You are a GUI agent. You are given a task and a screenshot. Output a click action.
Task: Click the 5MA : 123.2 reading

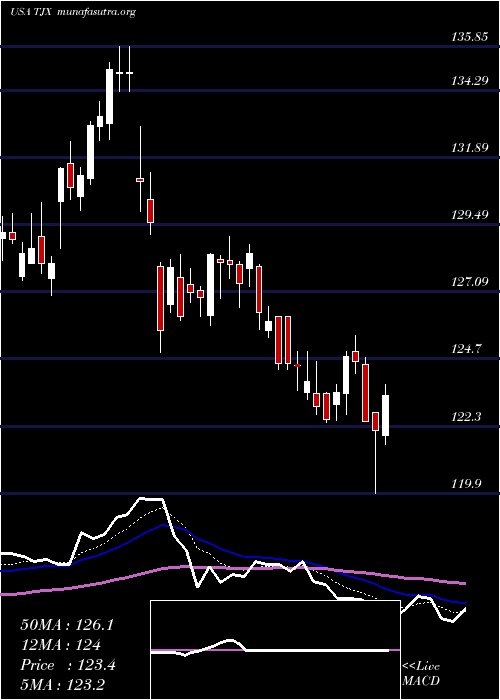coord(63,685)
